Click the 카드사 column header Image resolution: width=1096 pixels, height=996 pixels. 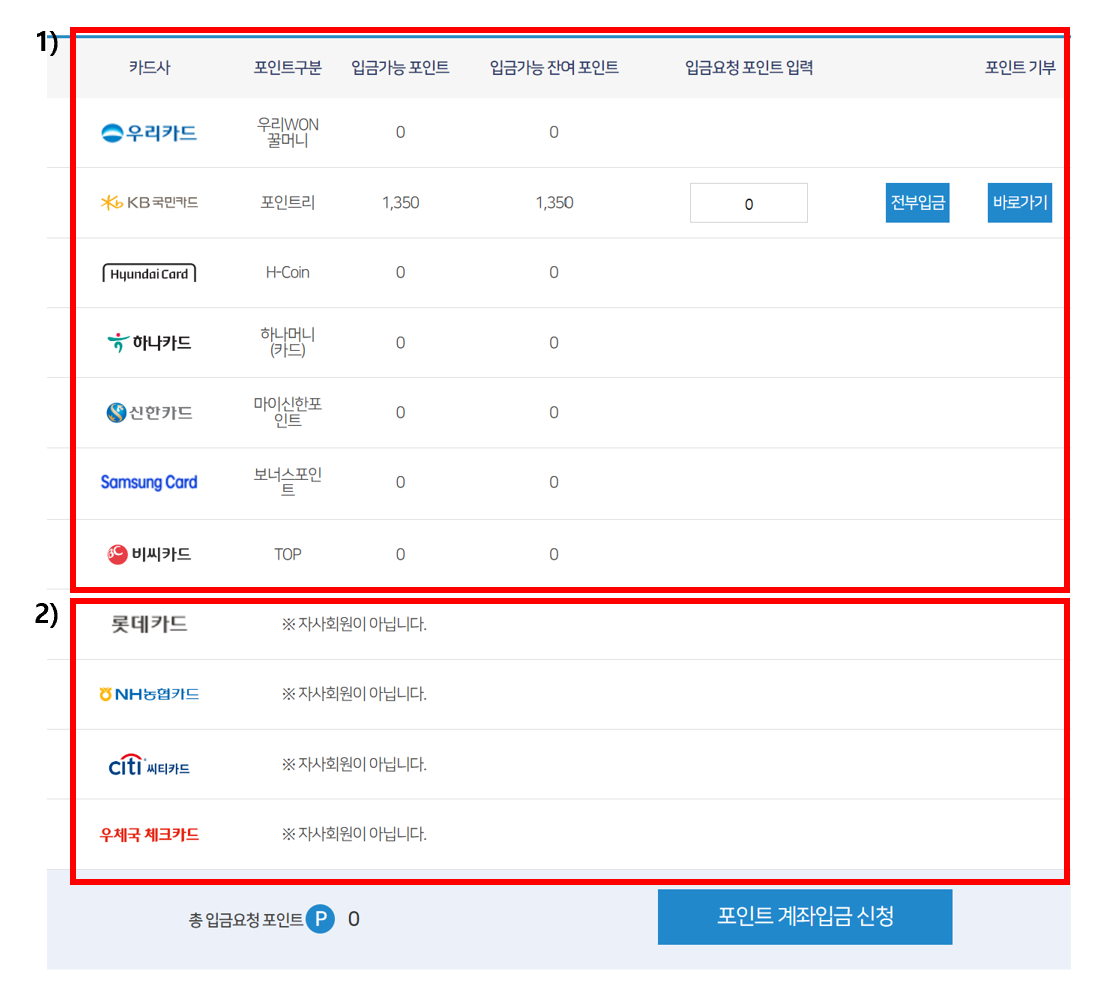coord(149,68)
